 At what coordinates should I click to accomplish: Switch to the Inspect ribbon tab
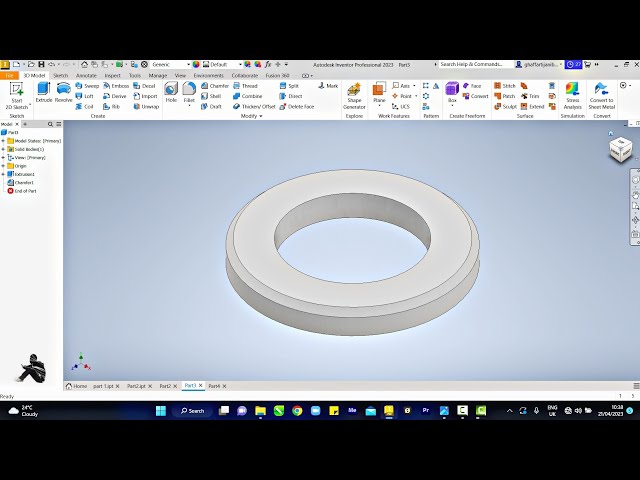(x=112, y=76)
